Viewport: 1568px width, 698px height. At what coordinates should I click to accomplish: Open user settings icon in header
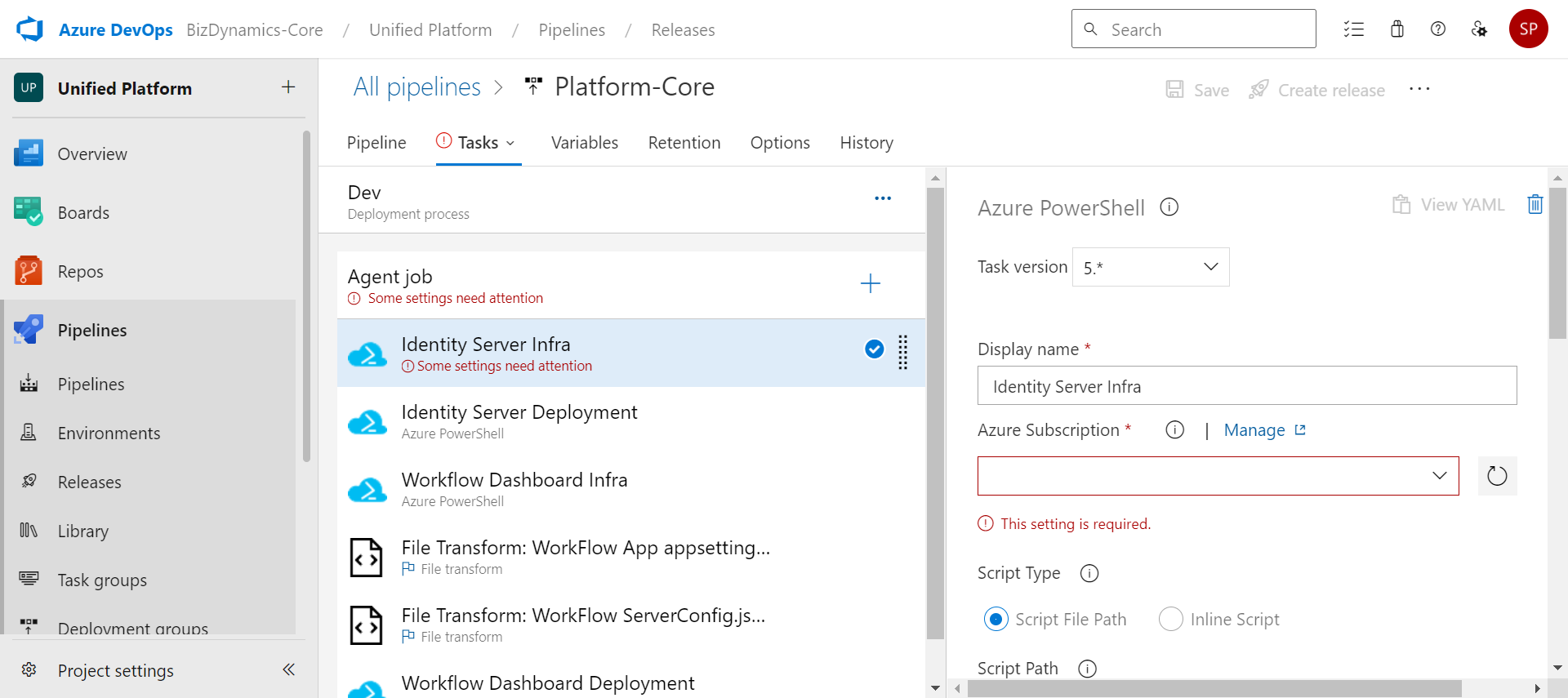click(x=1479, y=29)
